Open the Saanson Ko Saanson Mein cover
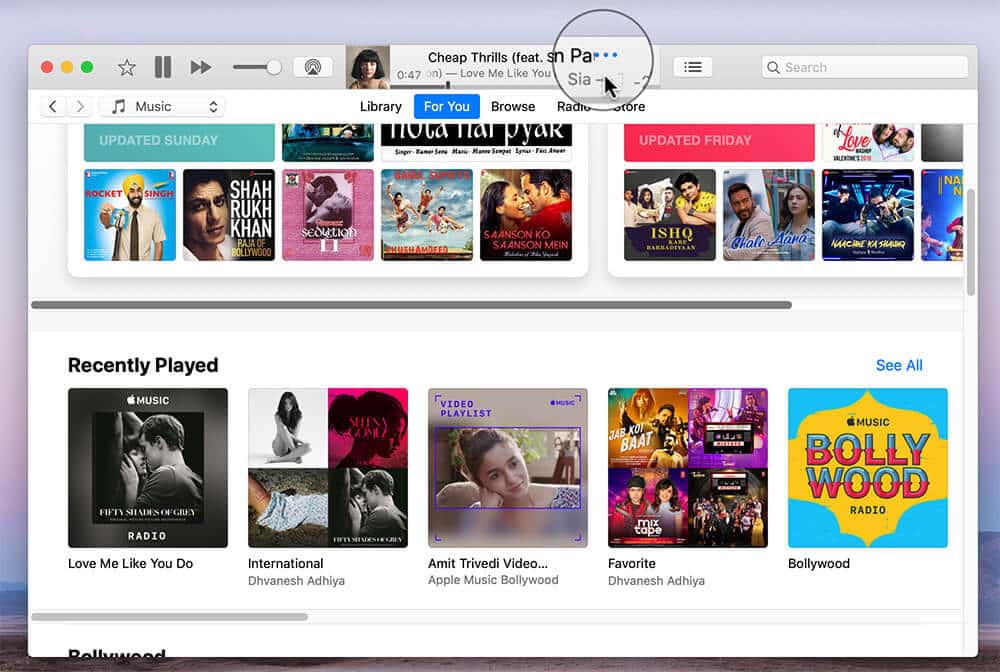 [526, 215]
